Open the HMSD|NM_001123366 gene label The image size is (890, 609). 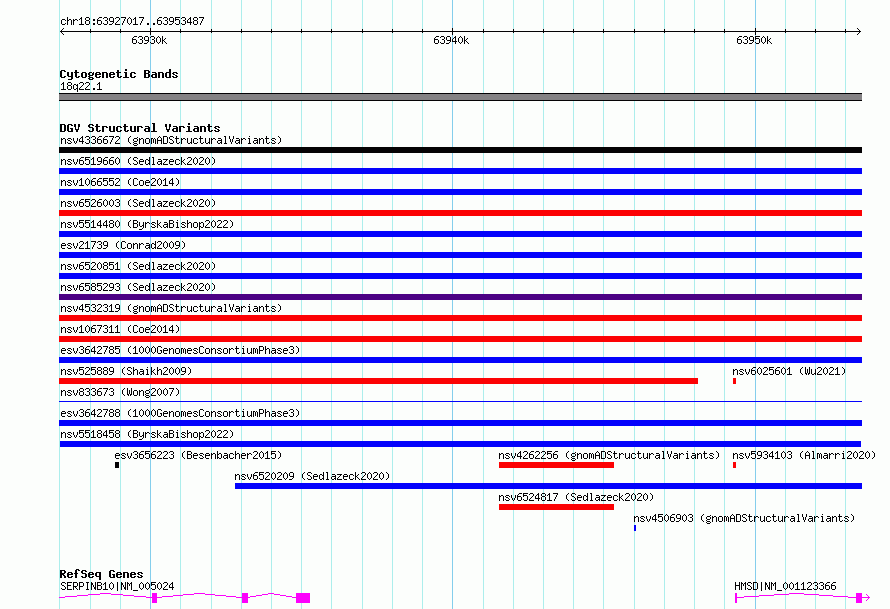785,586
